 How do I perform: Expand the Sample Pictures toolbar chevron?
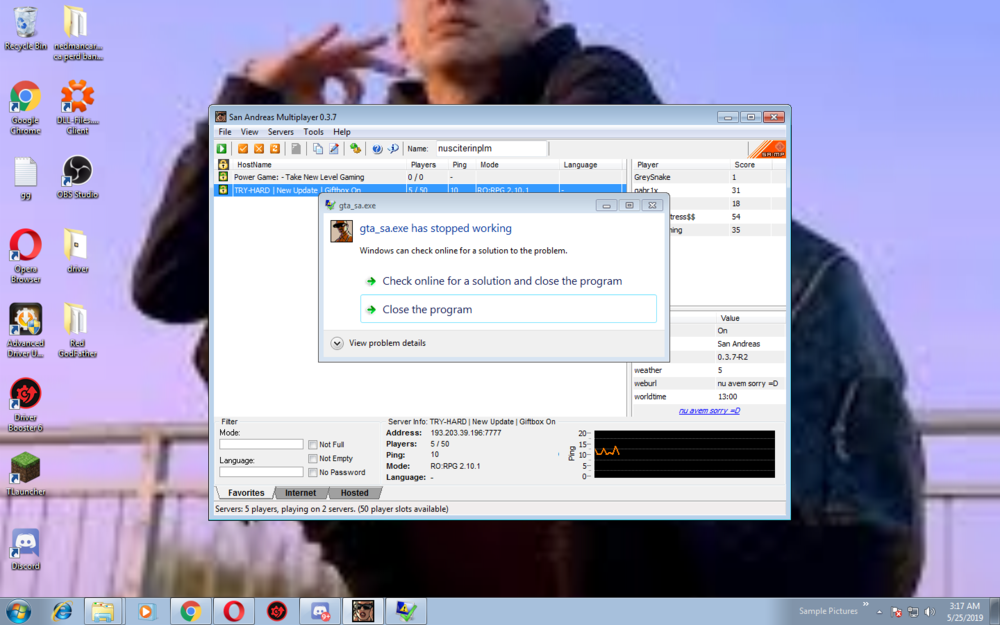pos(865,604)
